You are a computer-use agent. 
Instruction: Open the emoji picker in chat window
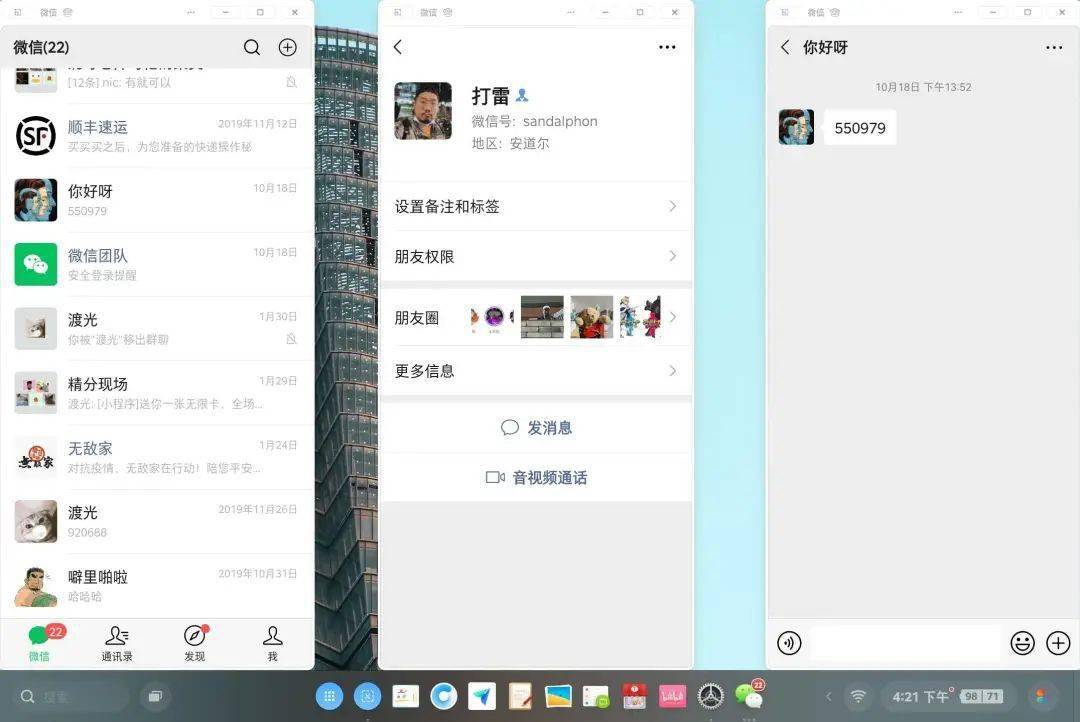[1022, 643]
